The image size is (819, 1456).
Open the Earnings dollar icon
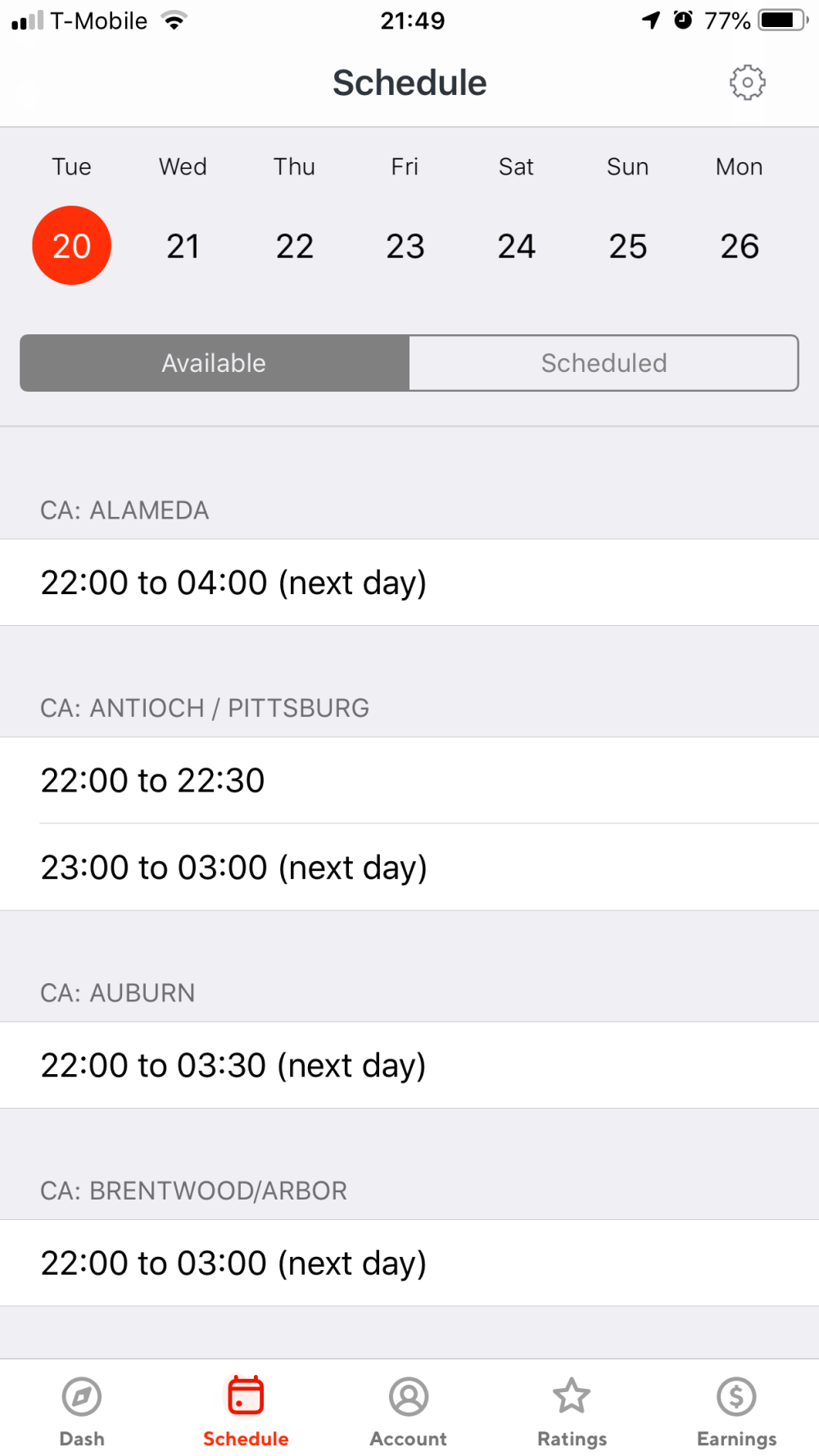[x=736, y=1397]
